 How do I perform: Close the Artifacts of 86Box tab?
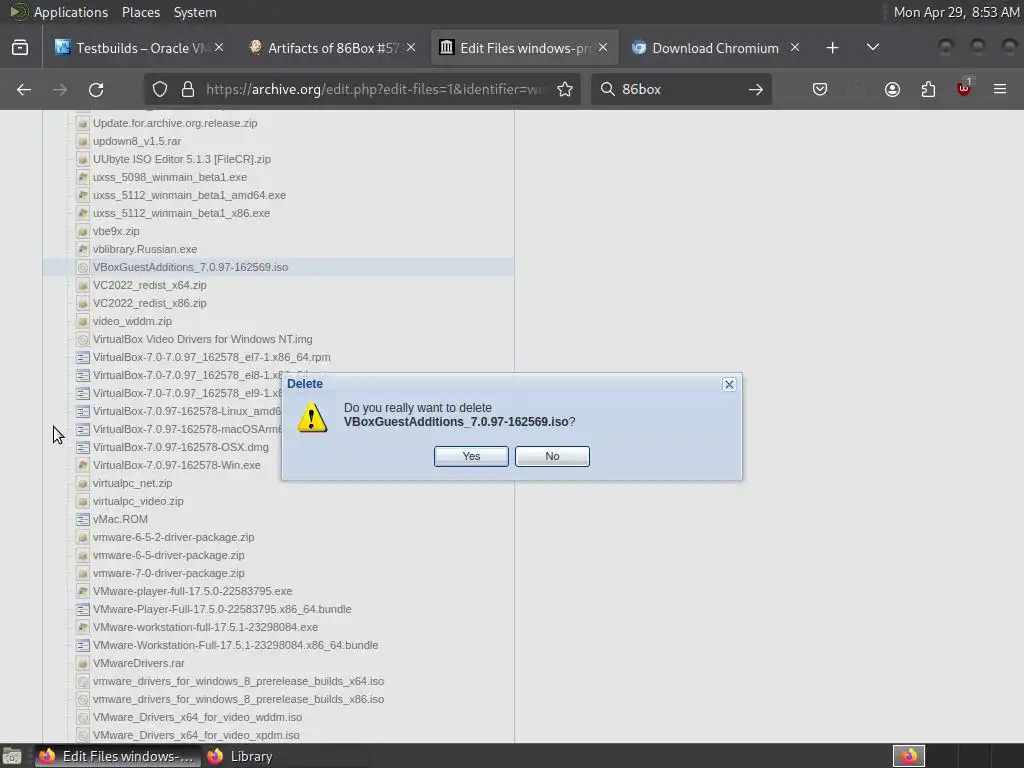pos(411,48)
